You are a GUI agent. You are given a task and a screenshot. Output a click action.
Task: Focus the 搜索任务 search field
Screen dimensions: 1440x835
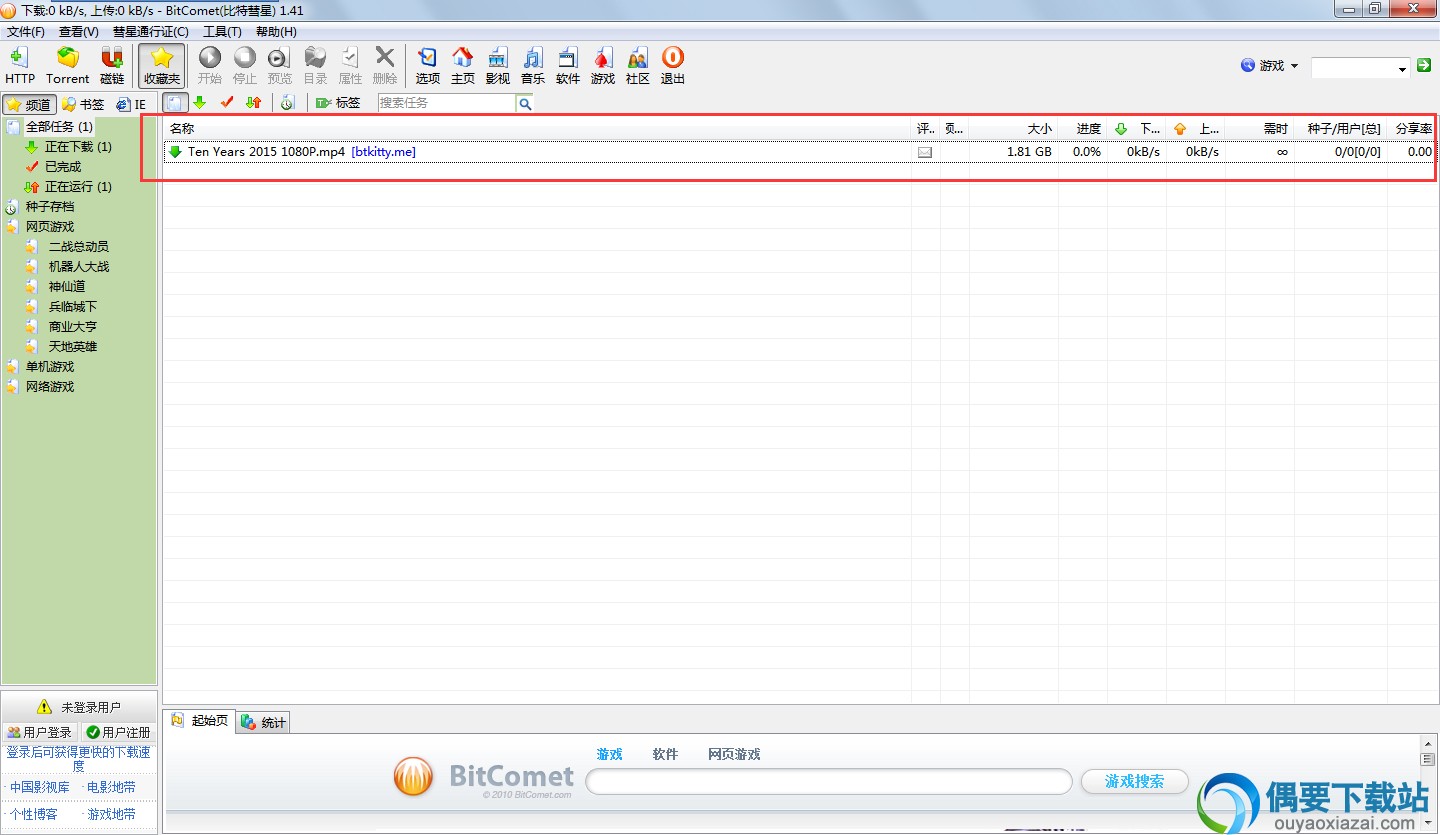(x=447, y=103)
